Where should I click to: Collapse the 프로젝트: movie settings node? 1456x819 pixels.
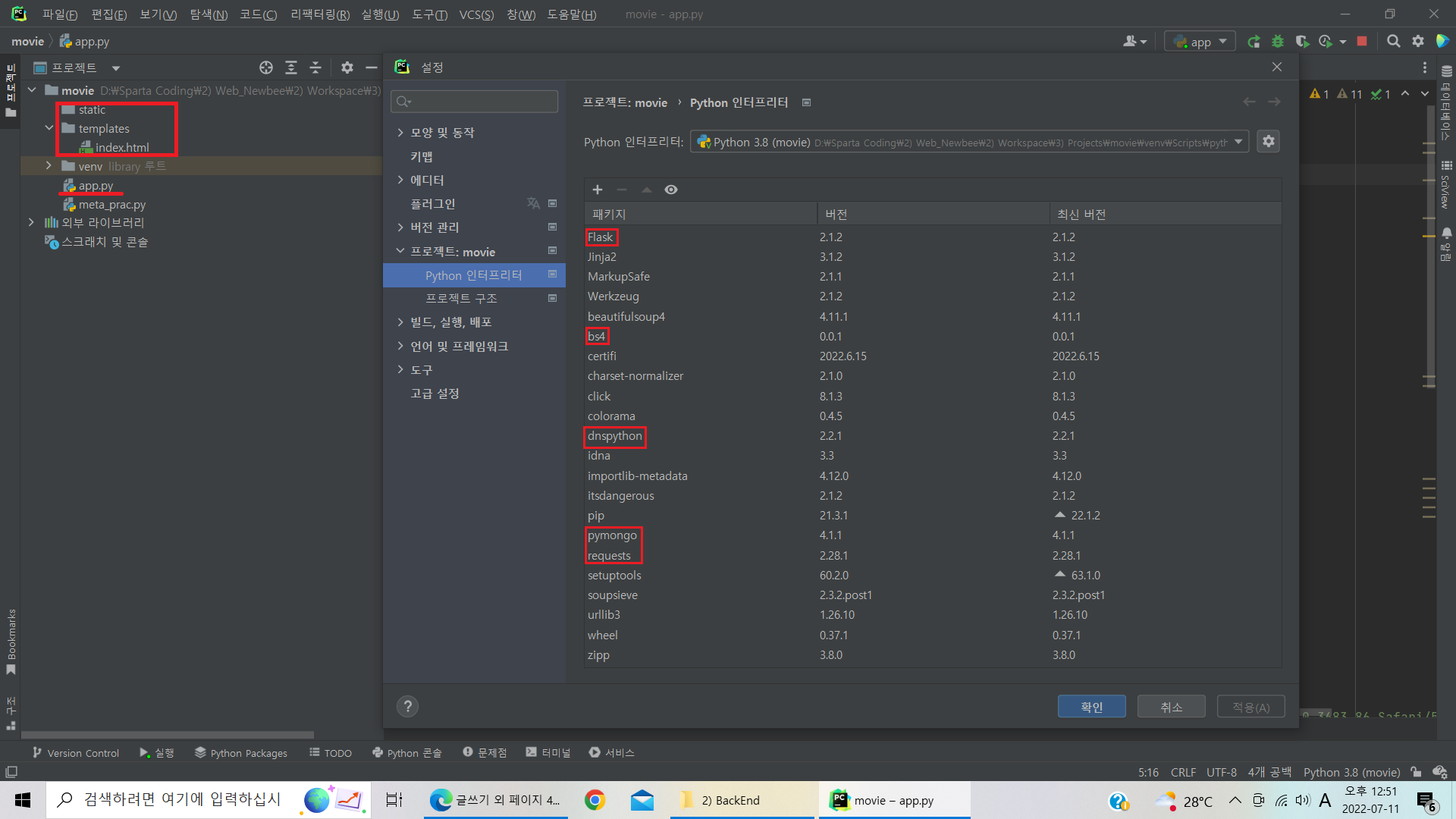(400, 252)
